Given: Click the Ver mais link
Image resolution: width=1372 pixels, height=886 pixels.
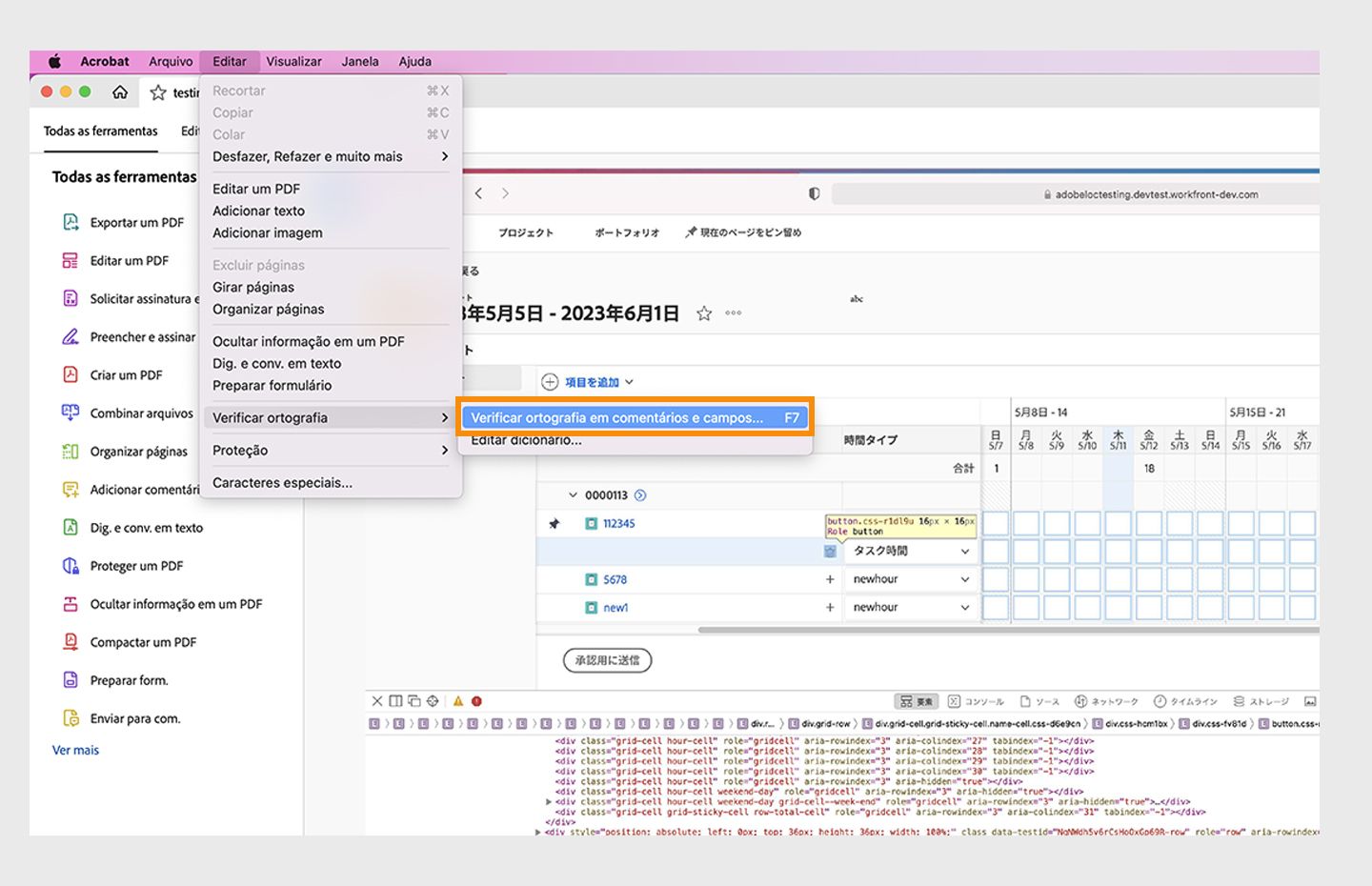Looking at the screenshot, I should [x=75, y=751].
